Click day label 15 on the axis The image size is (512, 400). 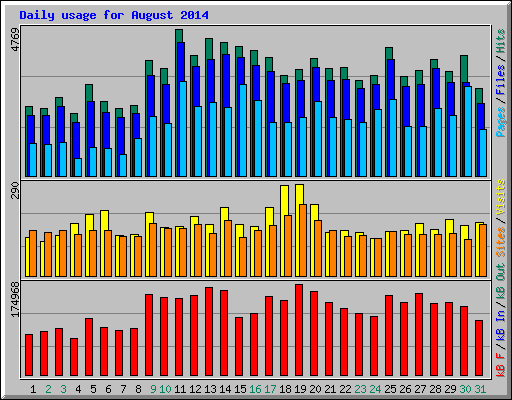(x=240, y=389)
